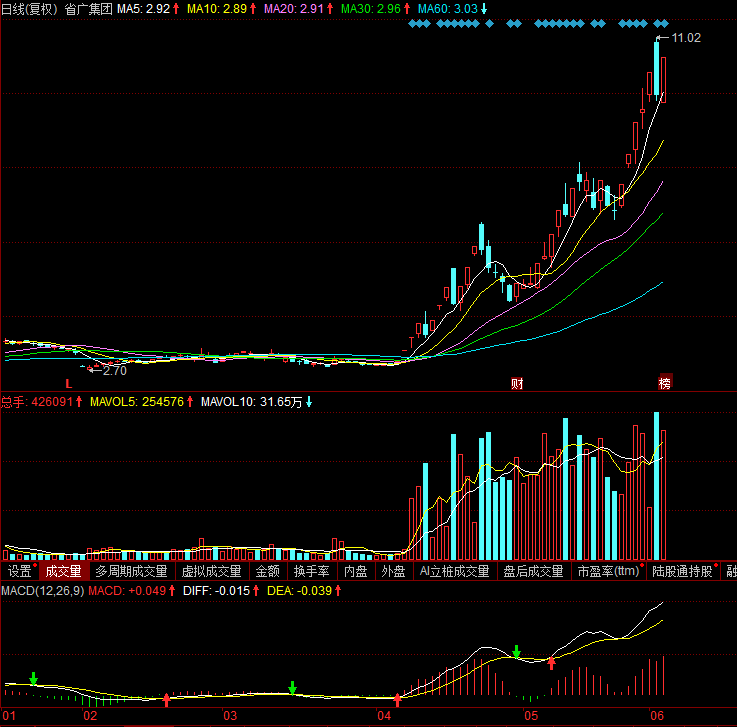This screenshot has width=737, height=727.
Task: Select the 换手率 turnover rate tab
Action: pos(312,571)
